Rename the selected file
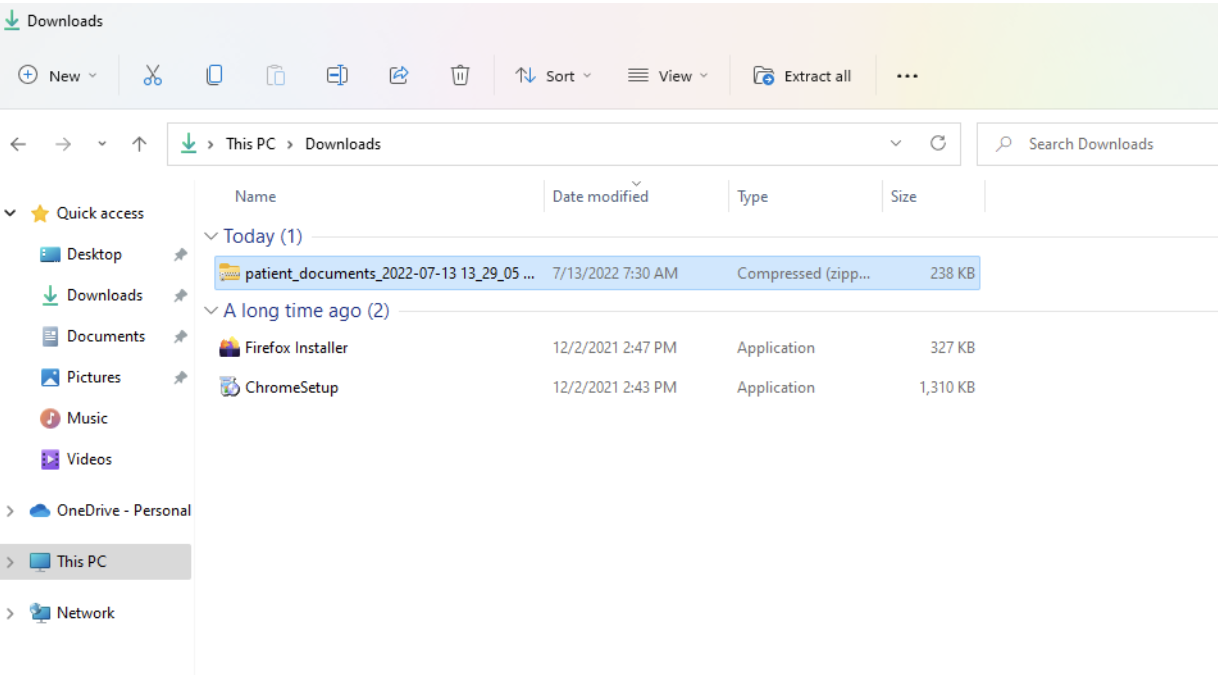Viewport: 1218px width, 692px height. 336,75
